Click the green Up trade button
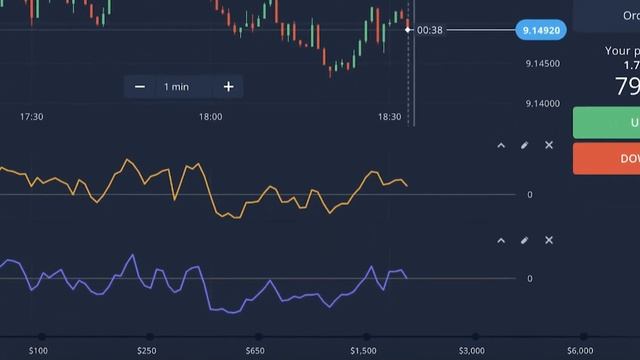640x360 pixels. pos(607,122)
